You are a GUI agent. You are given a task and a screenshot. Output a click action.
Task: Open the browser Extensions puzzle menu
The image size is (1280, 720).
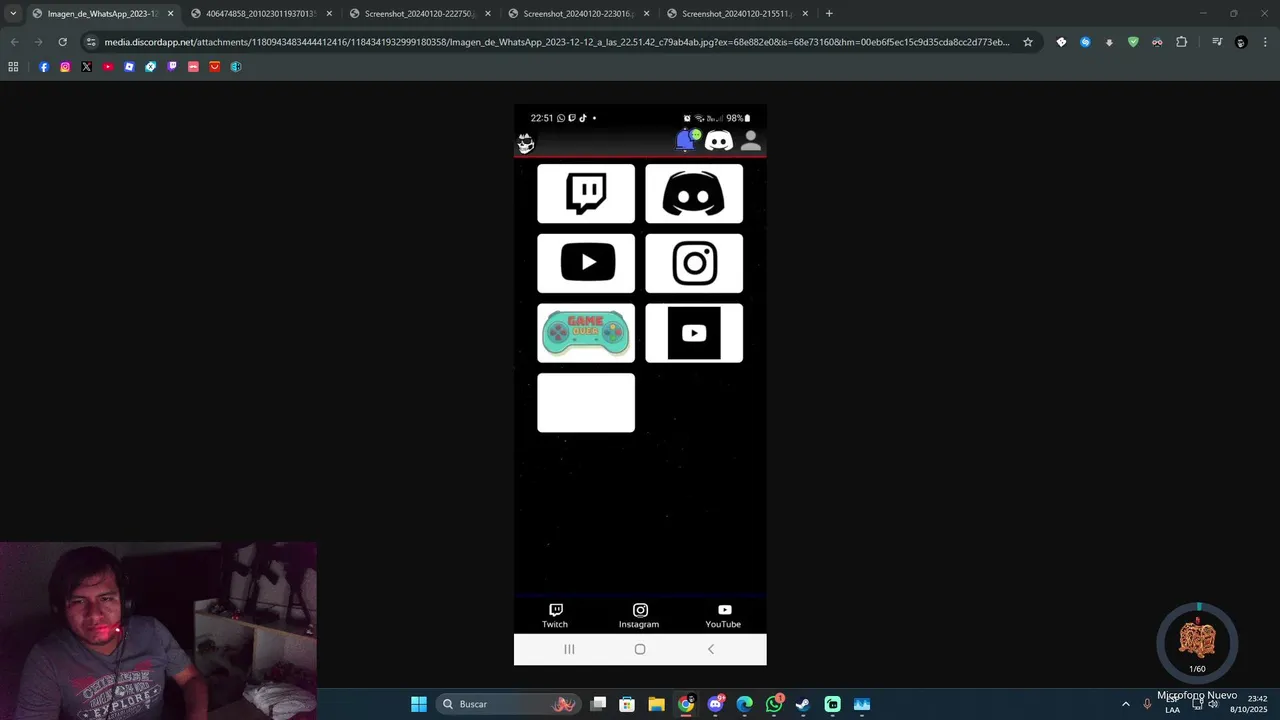[1181, 42]
